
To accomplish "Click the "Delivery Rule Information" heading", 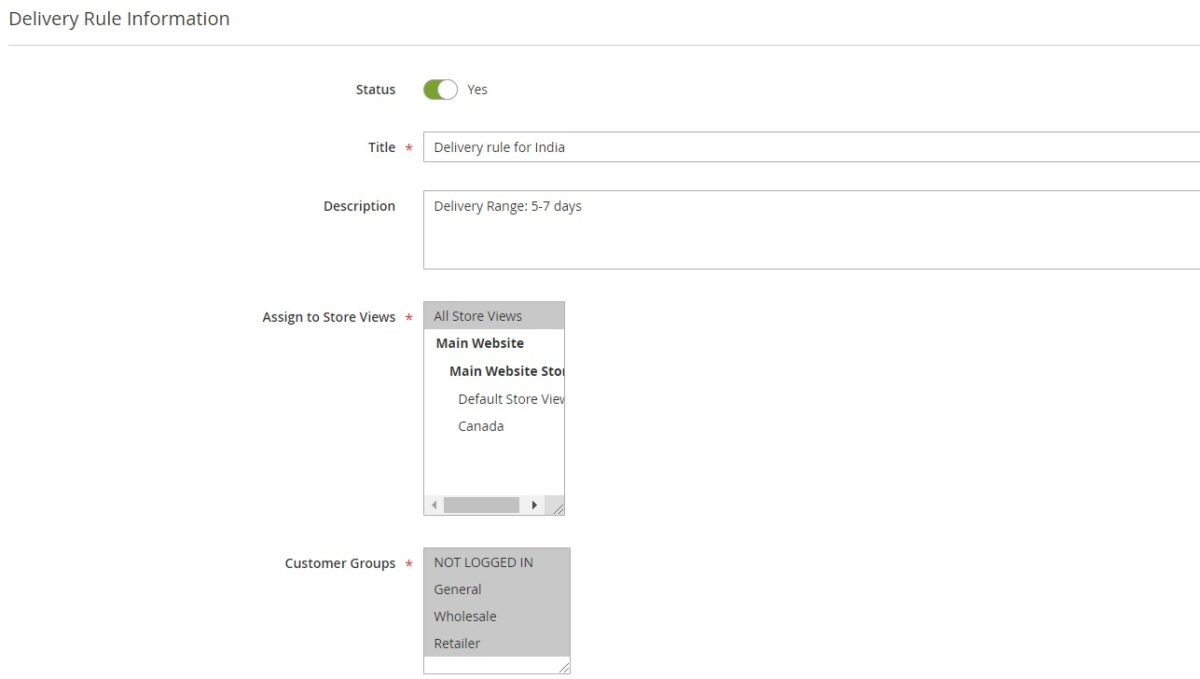I will pos(120,18).
